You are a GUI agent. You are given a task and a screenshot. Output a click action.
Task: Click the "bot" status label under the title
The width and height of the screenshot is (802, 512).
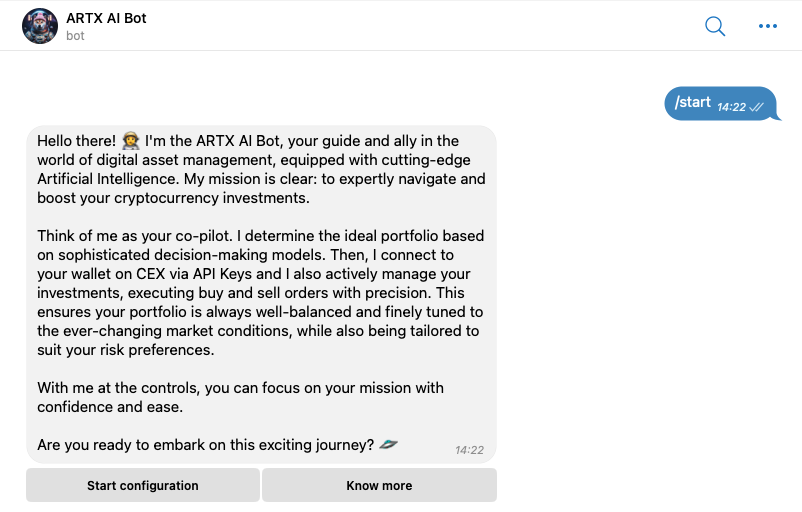pos(75,36)
